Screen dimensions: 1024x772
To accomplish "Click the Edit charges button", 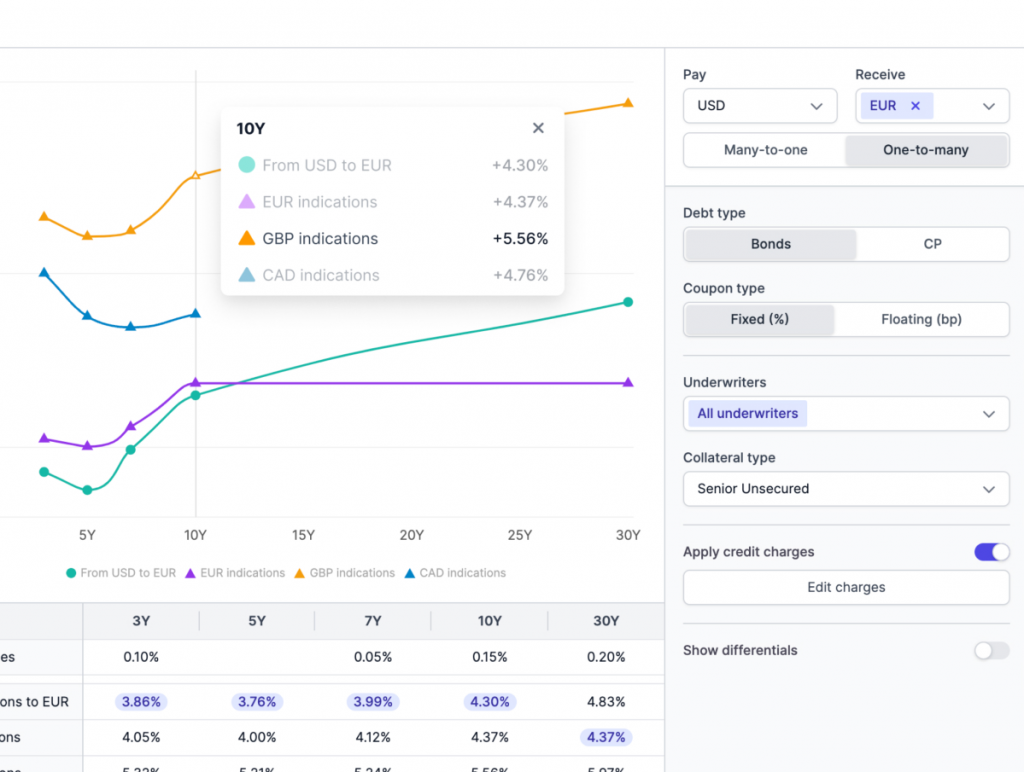I will click(846, 587).
